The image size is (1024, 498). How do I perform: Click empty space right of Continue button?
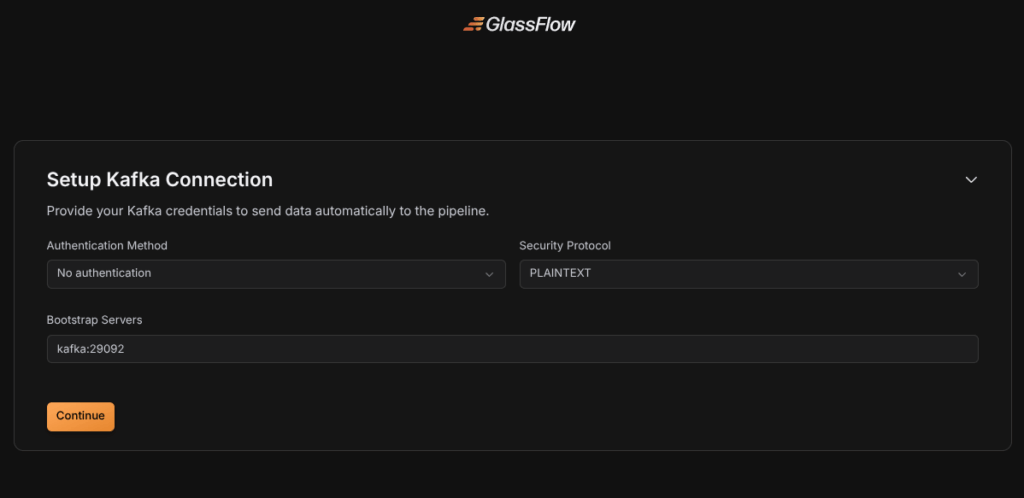tap(500, 416)
